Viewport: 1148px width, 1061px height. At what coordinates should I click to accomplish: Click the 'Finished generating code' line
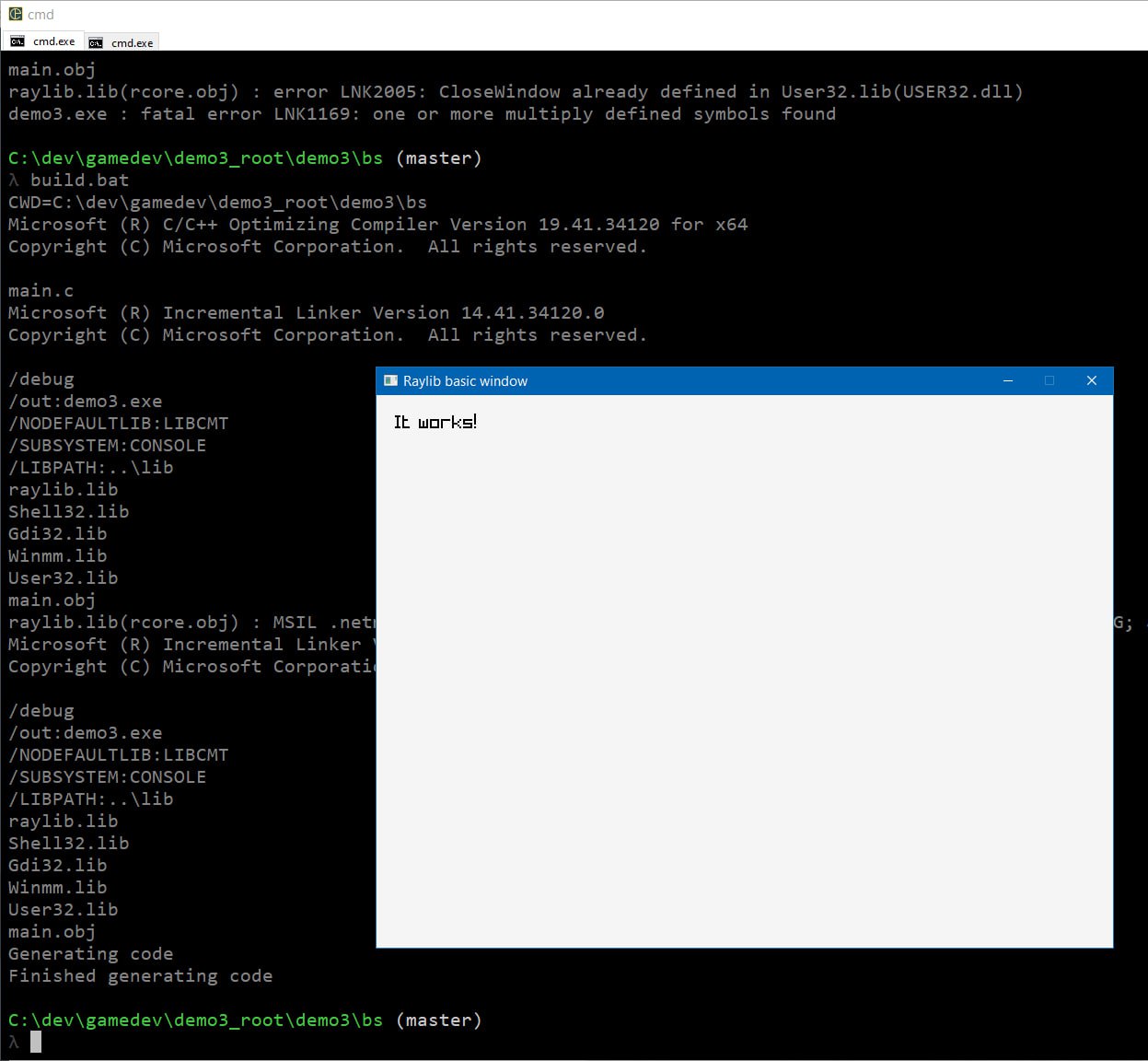(x=140, y=976)
